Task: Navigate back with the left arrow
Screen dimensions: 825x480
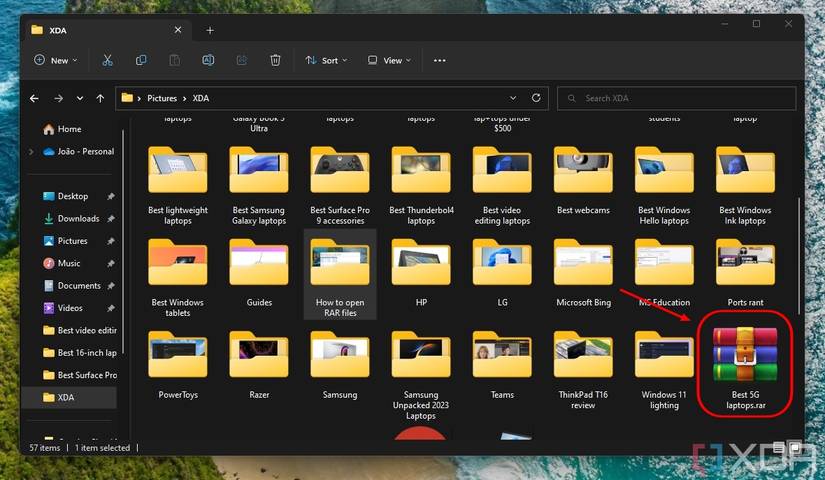Action: [x=35, y=98]
